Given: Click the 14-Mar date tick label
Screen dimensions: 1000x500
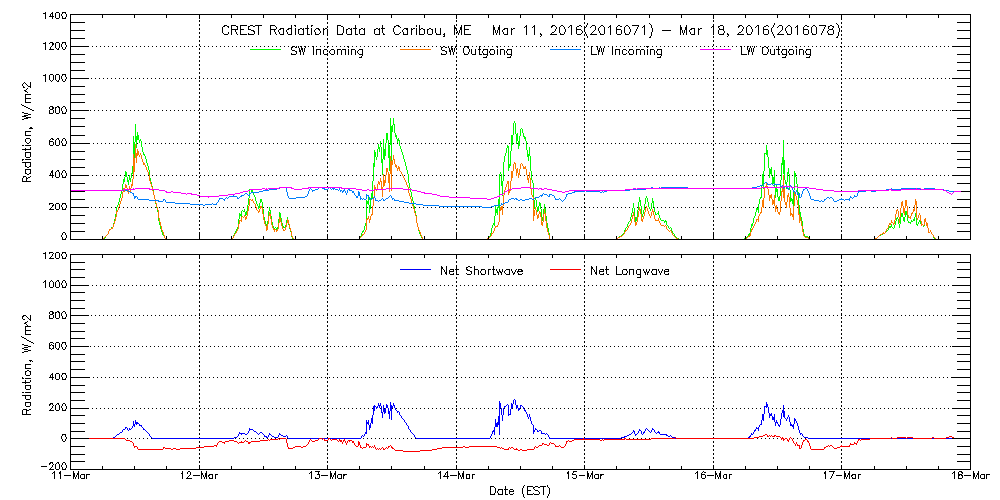Looking at the screenshot, I should [x=456, y=477].
